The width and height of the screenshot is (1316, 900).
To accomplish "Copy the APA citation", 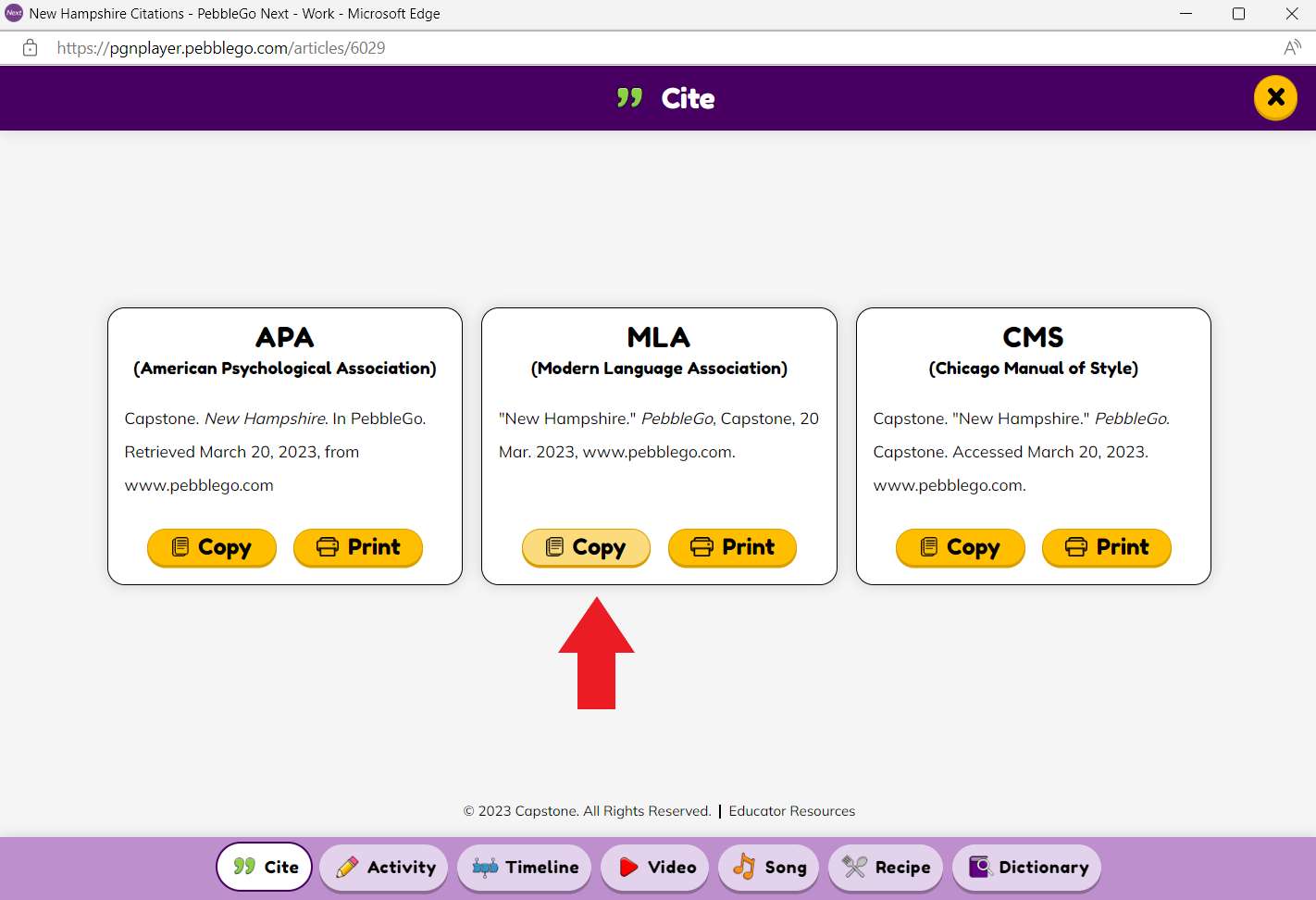I will click(x=212, y=547).
